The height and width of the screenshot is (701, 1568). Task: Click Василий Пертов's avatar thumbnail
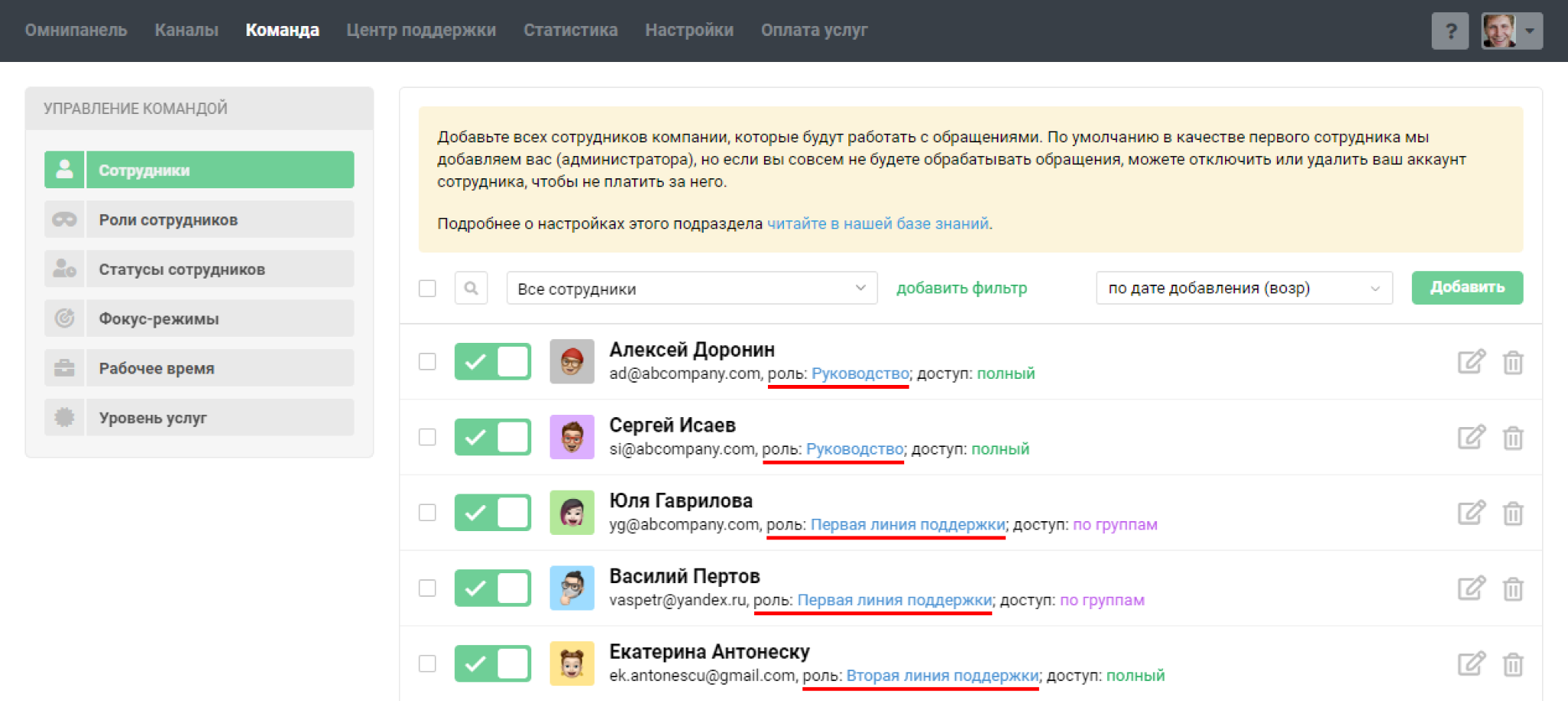click(x=572, y=588)
